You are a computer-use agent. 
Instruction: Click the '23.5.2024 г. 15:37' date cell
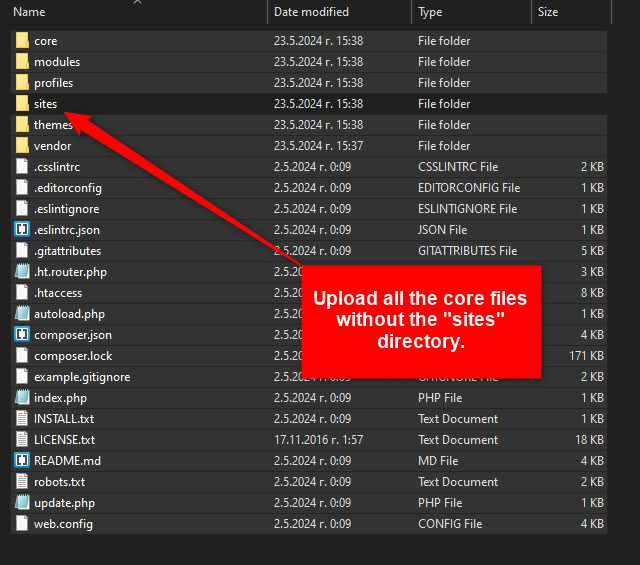pyautogui.click(x=318, y=146)
